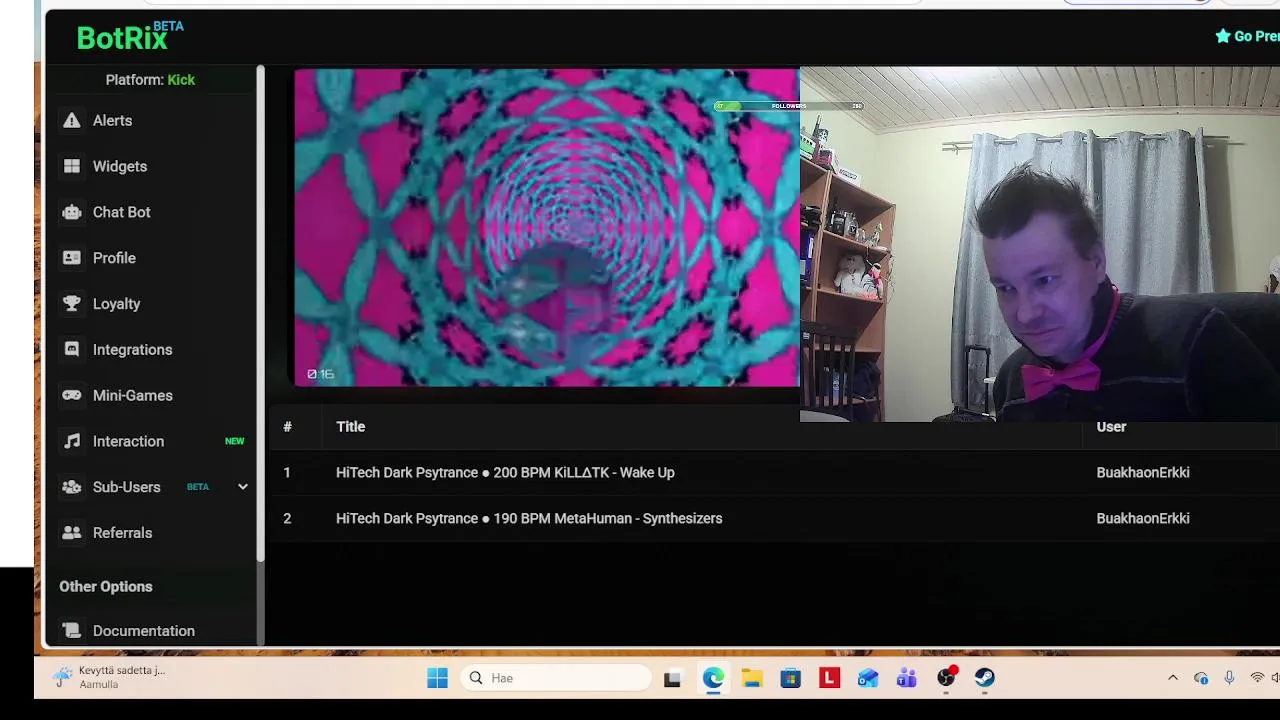This screenshot has width=1280, height=720.
Task: Click the Wi-Fi icon in system tray
Action: (x=1257, y=678)
